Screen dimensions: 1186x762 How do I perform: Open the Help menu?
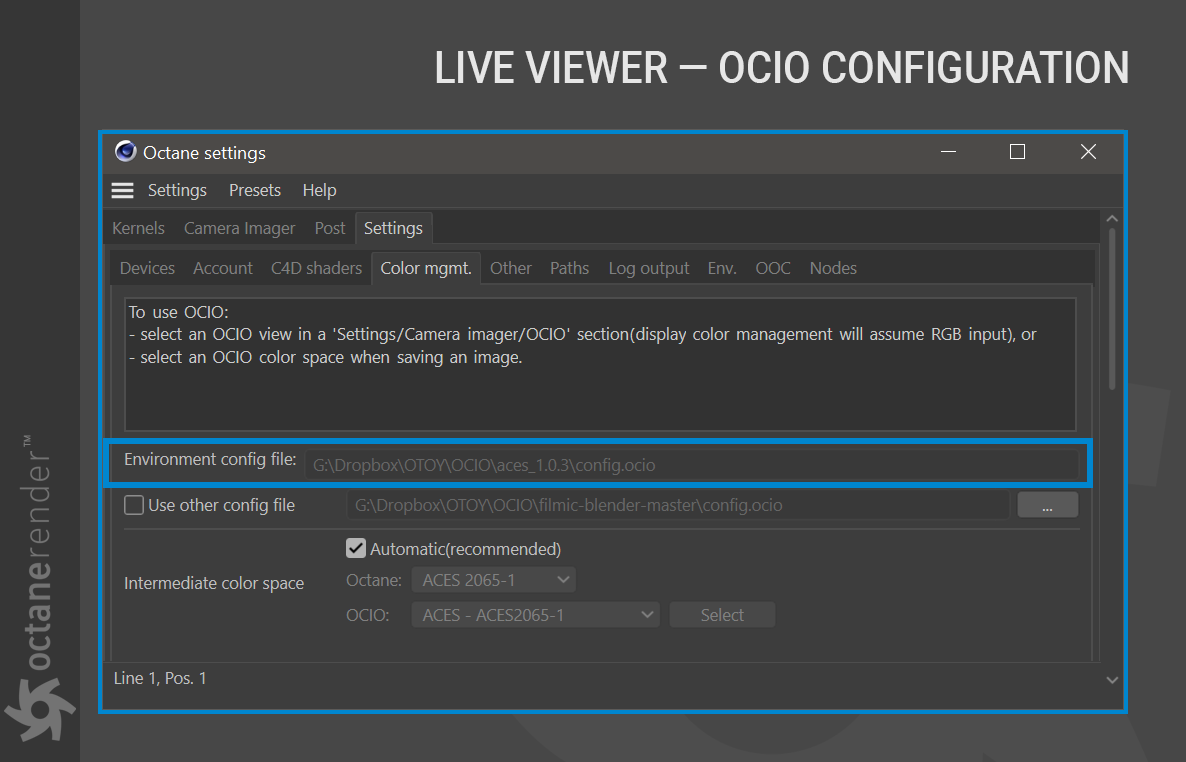(319, 191)
